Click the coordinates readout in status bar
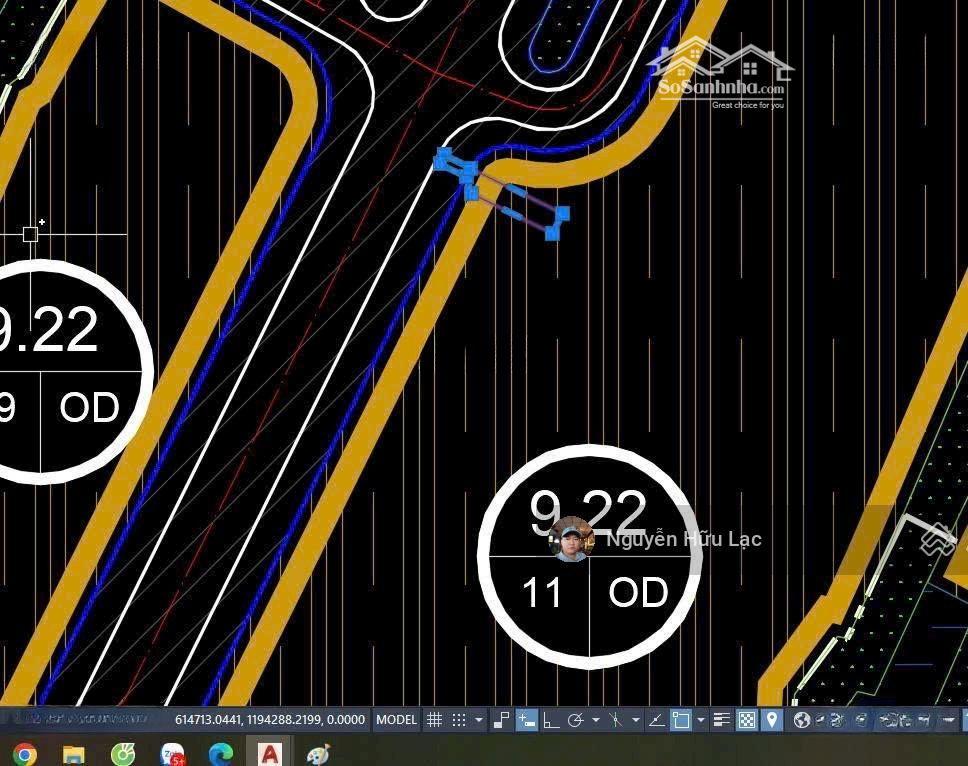Viewport: 968px width, 766px height. point(270,720)
